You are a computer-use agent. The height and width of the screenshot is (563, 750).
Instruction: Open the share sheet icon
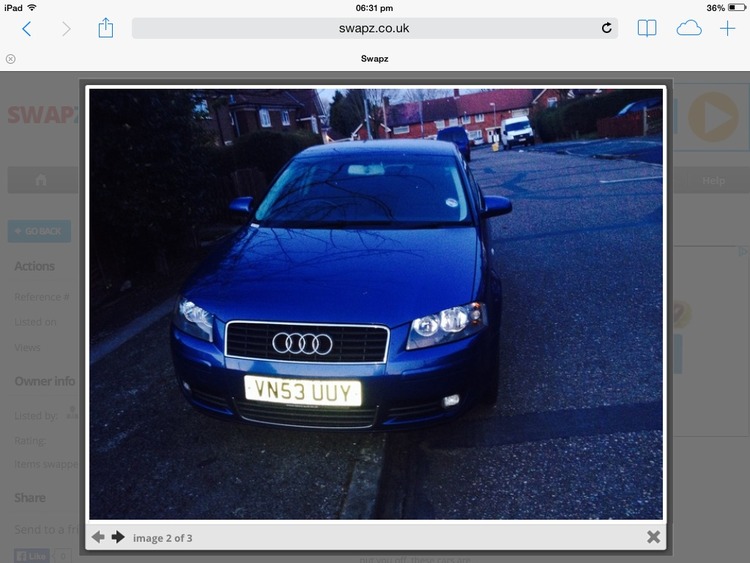pos(106,28)
